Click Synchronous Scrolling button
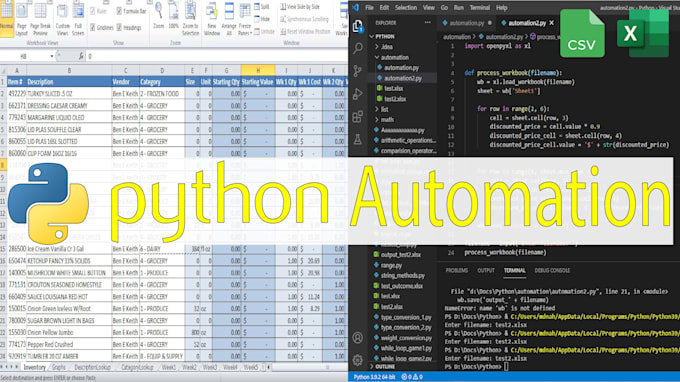Screen dimensions: 680x382 [304, 19]
